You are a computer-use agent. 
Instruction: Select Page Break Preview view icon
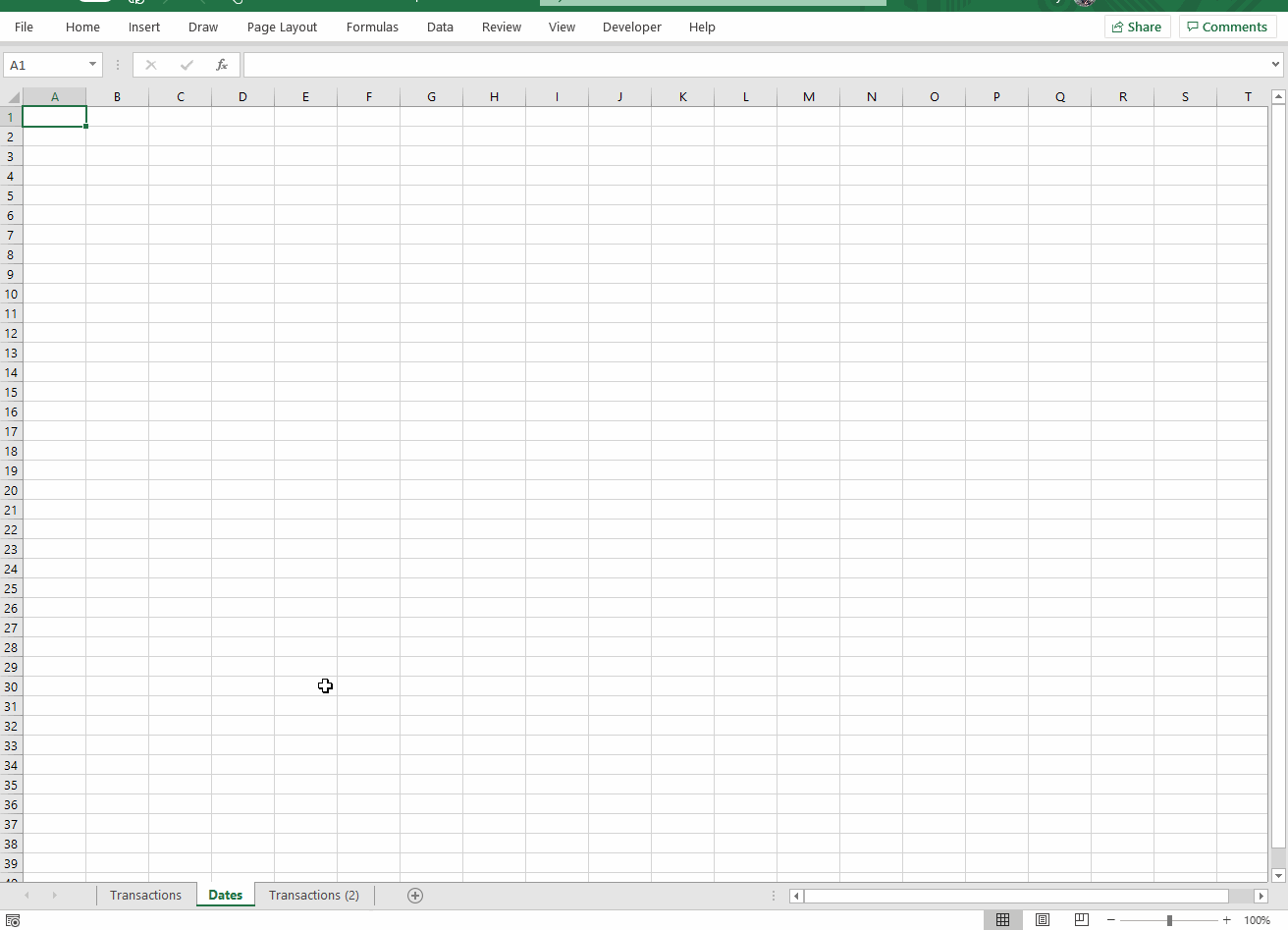click(x=1082, y=919)
